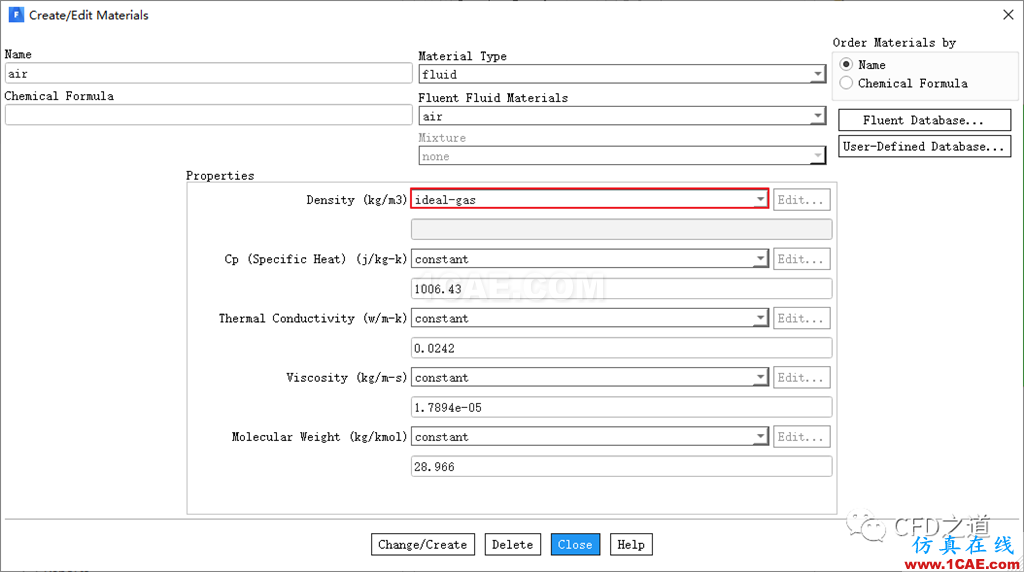Open the Thermal Conductivity method dropdown
1024x572 pixels.
pyautogui.click(x=589, y=318)
